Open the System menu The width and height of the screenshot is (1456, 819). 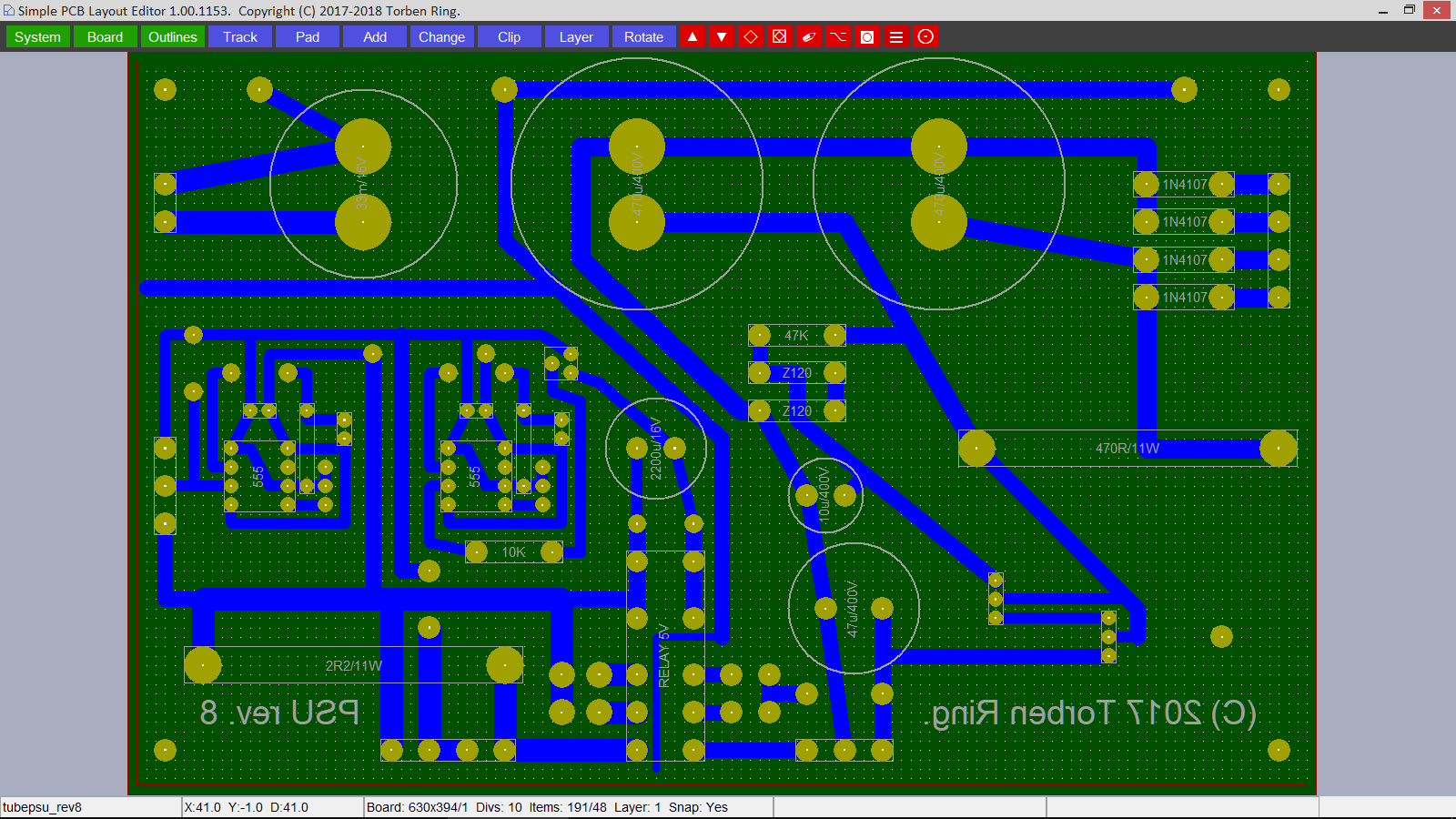point(38,36)
